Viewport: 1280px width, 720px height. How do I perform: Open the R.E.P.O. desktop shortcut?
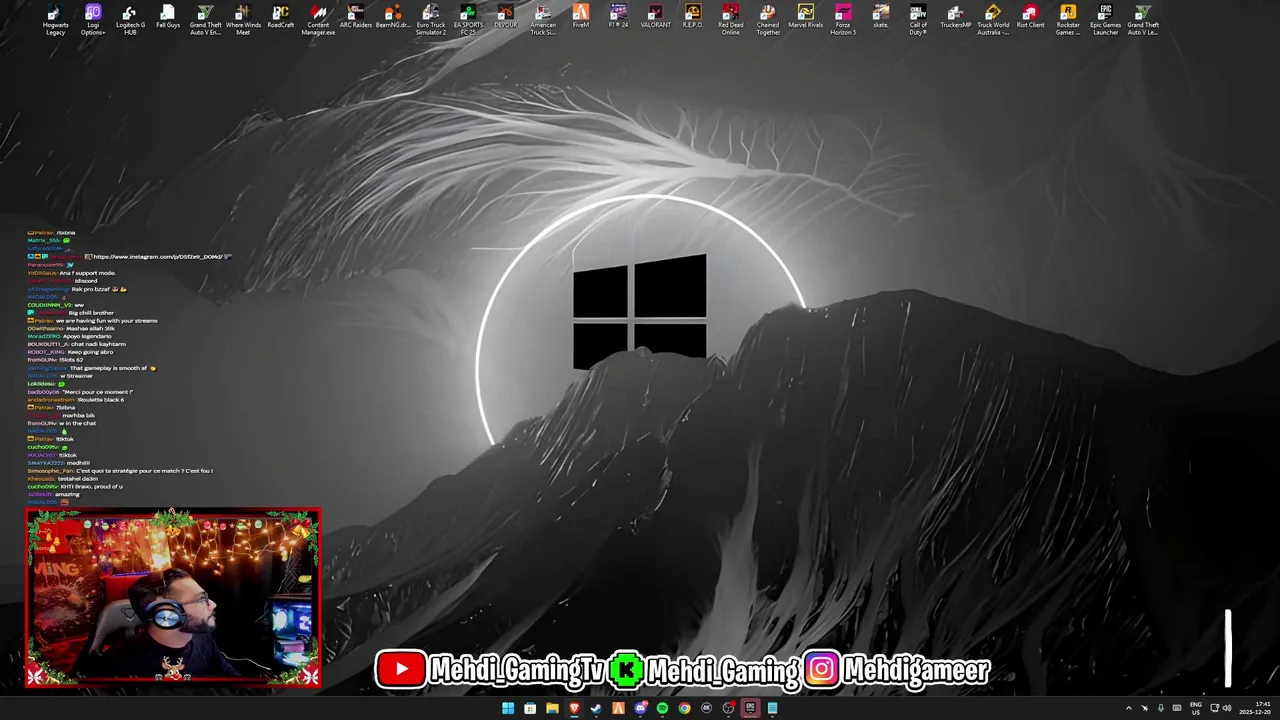coord(693,17)
